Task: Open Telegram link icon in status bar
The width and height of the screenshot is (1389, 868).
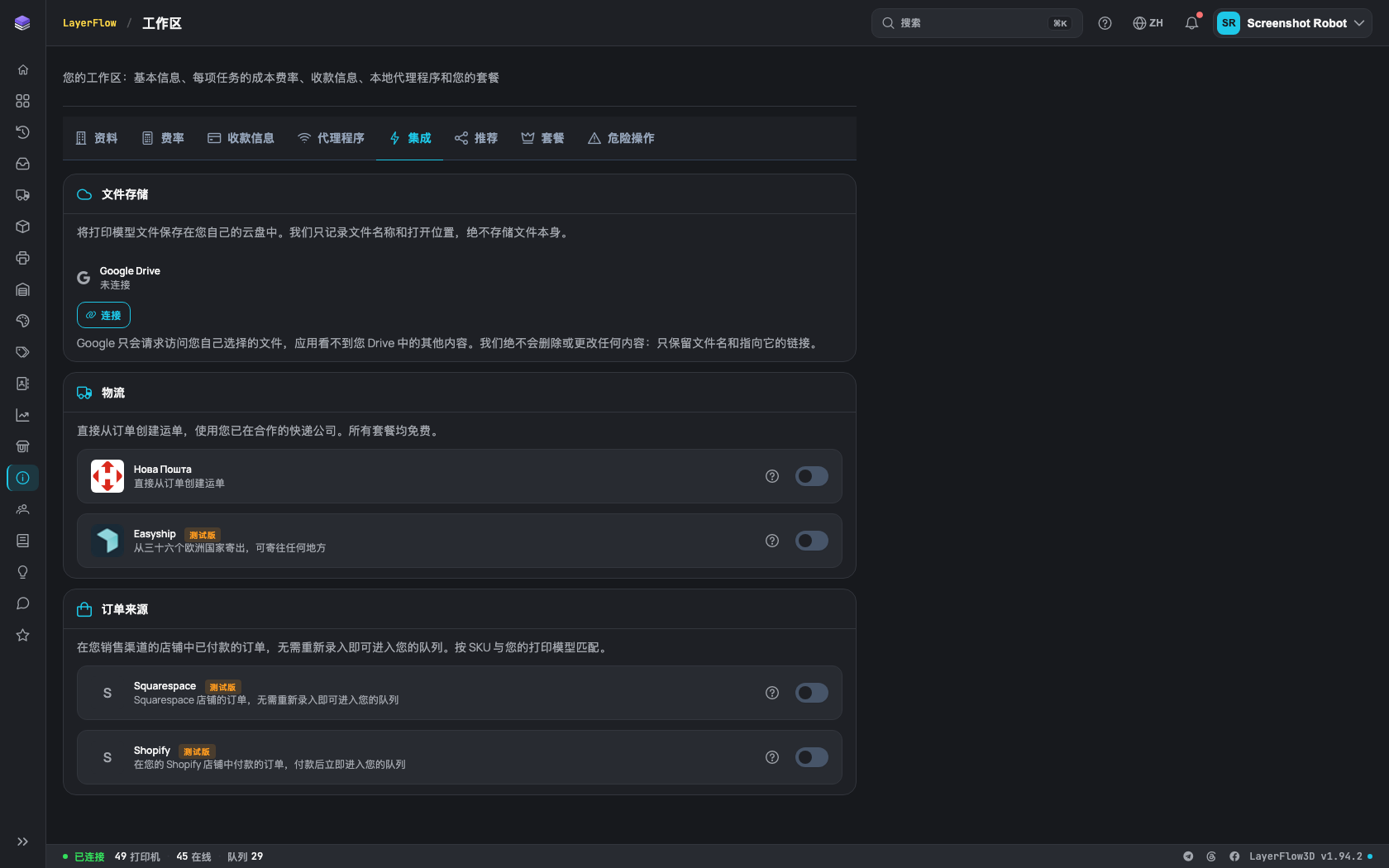Action: pyautogui.click(x=1188, y=856)
